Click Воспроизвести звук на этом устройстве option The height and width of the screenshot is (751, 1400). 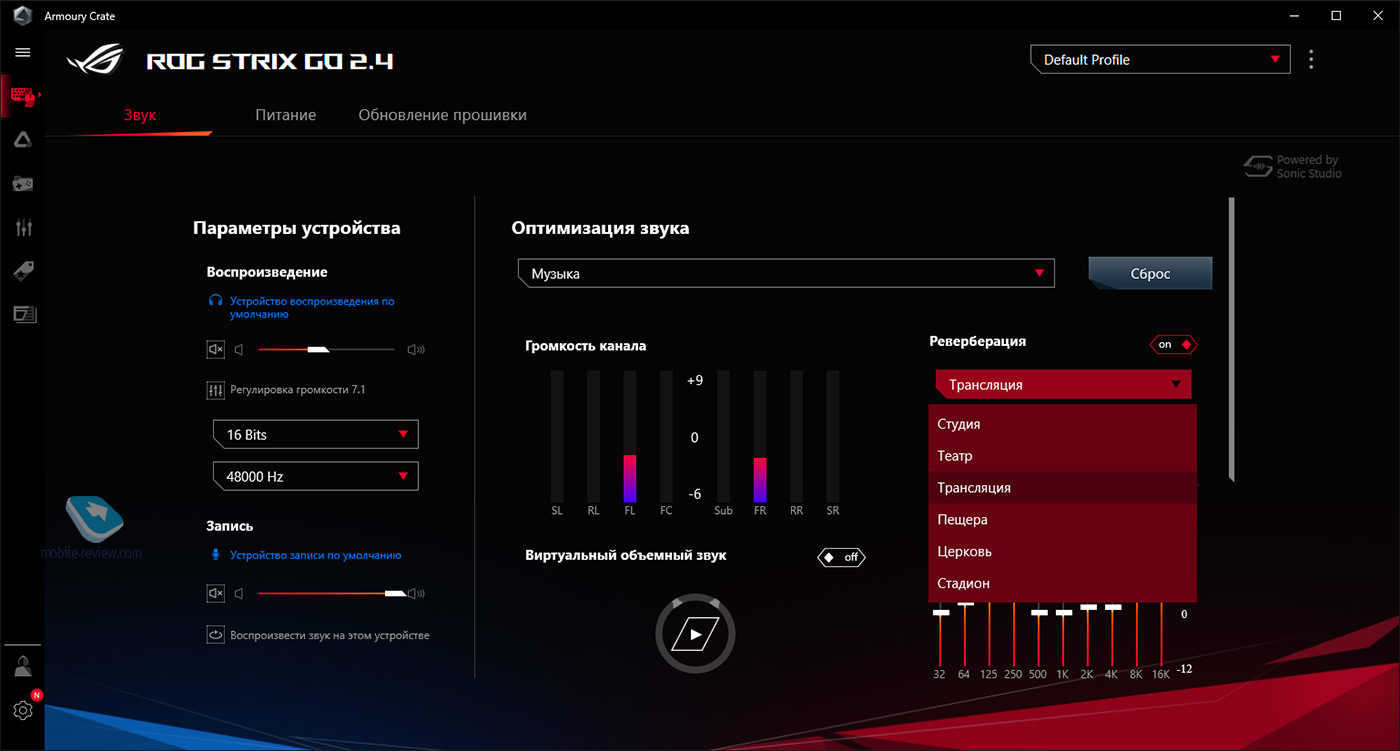[x=329, y=635]
